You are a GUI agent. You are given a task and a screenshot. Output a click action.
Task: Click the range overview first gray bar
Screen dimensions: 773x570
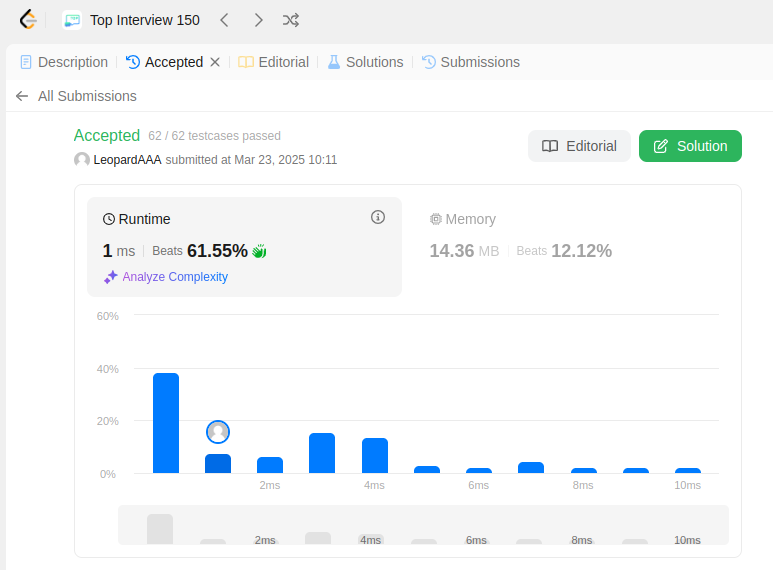point(160,529)
